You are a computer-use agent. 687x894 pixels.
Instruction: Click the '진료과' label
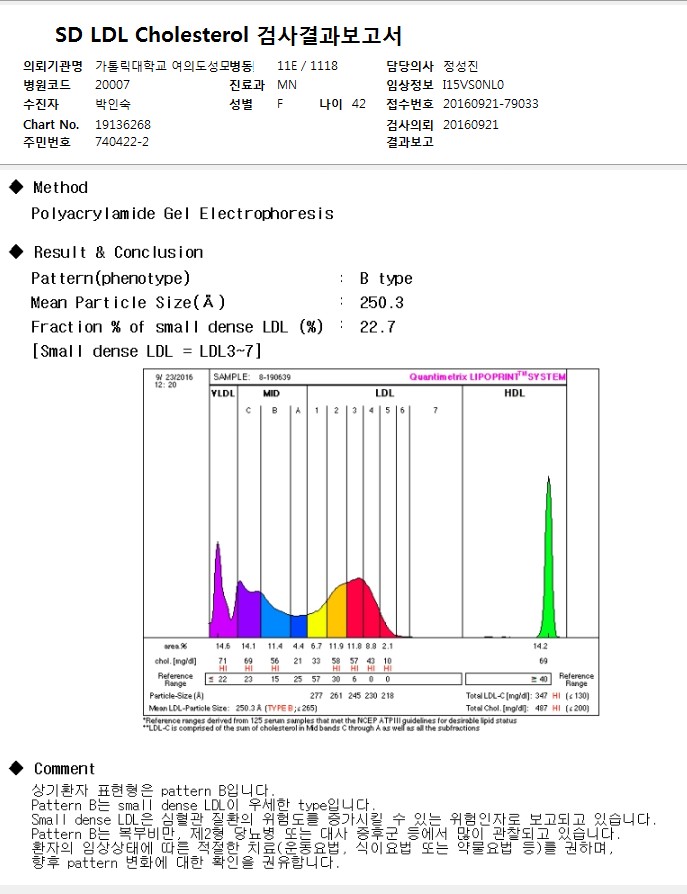point(247,85)
